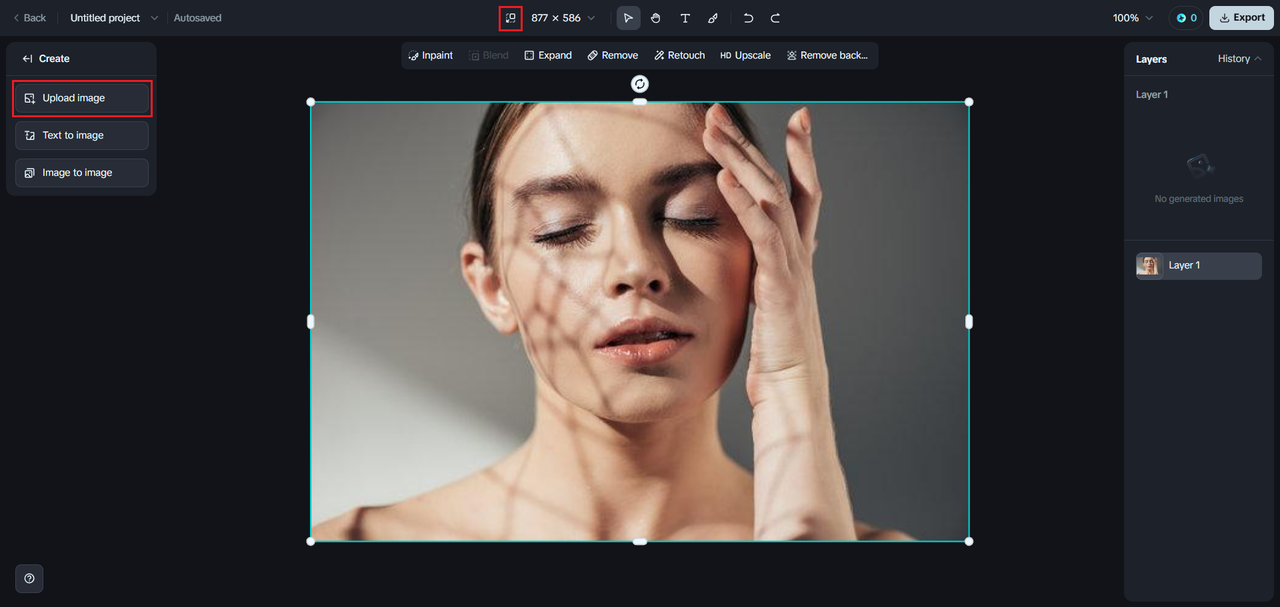Click the canvas resize icon in toolbar
The width and height of the screenshot is (1280, 607).
pyautogui.click(x=511, y=18)
